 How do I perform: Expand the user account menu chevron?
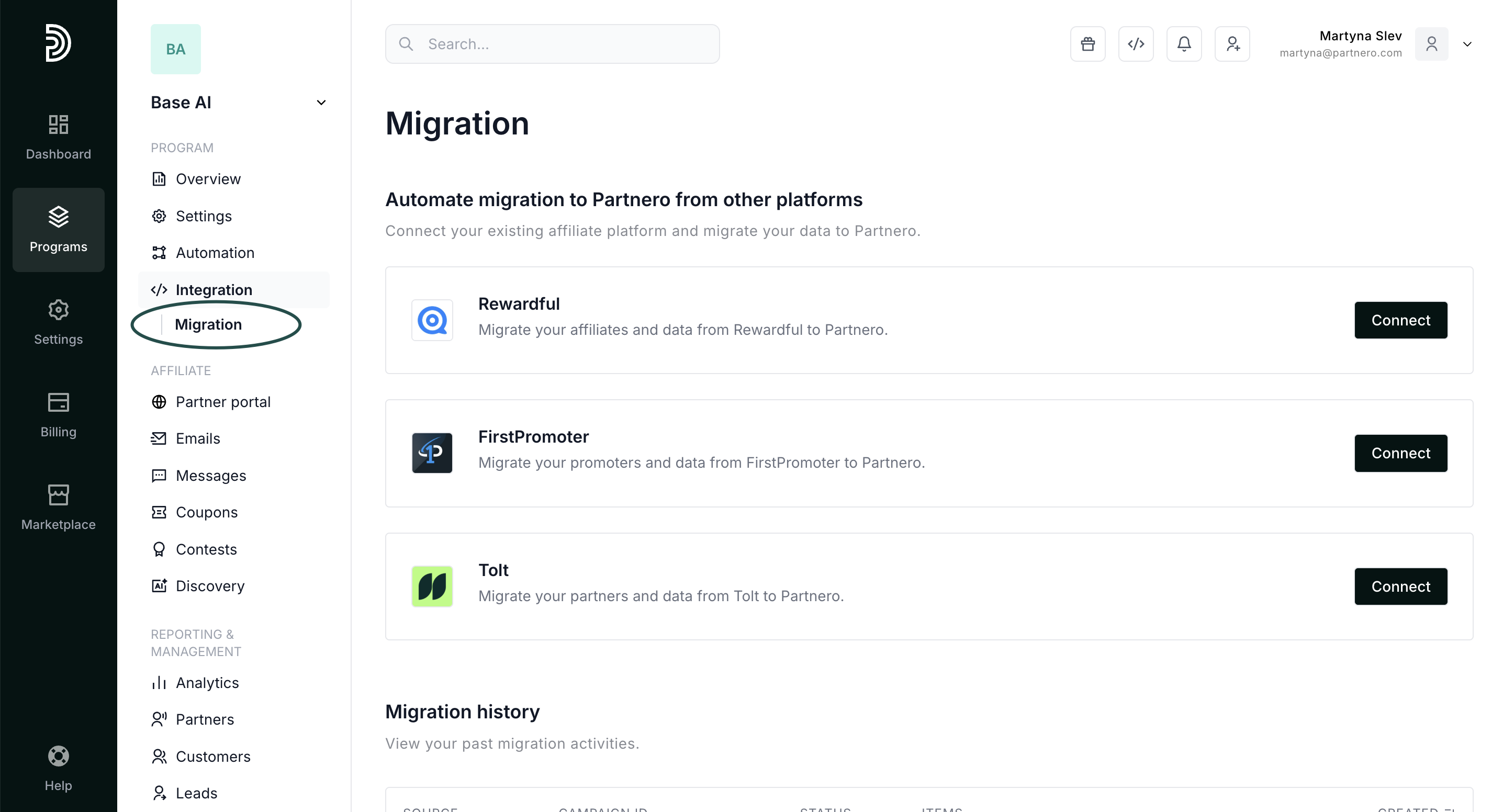pyautogui.click(x=1467, y=44)
